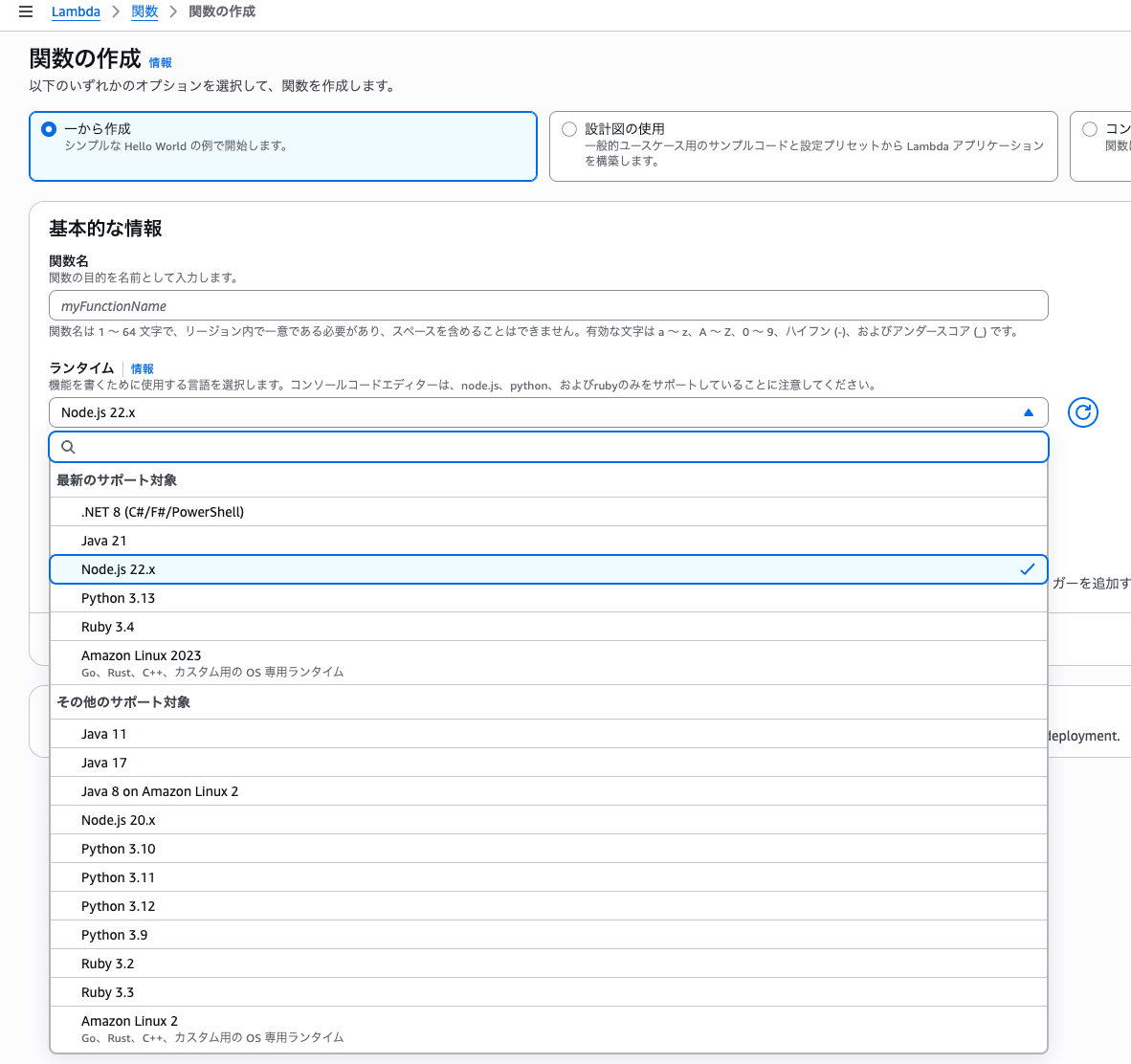Collapse the runtime dropdown via arrow
1131x1064 pixels.
point(1029,412)
